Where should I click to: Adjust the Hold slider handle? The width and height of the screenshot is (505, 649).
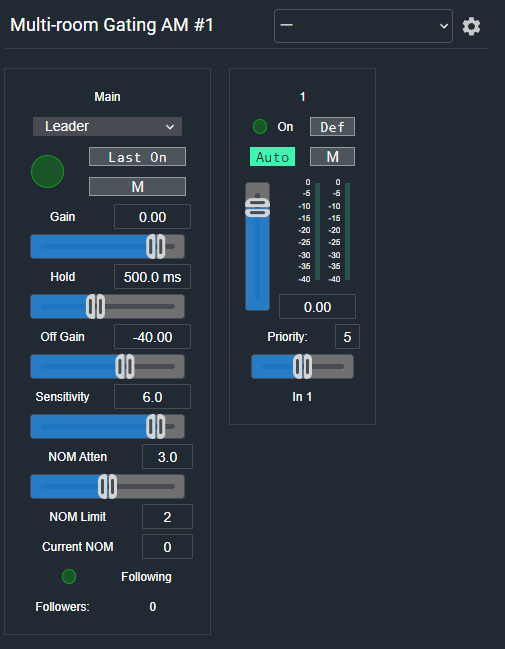click(96, 307)
